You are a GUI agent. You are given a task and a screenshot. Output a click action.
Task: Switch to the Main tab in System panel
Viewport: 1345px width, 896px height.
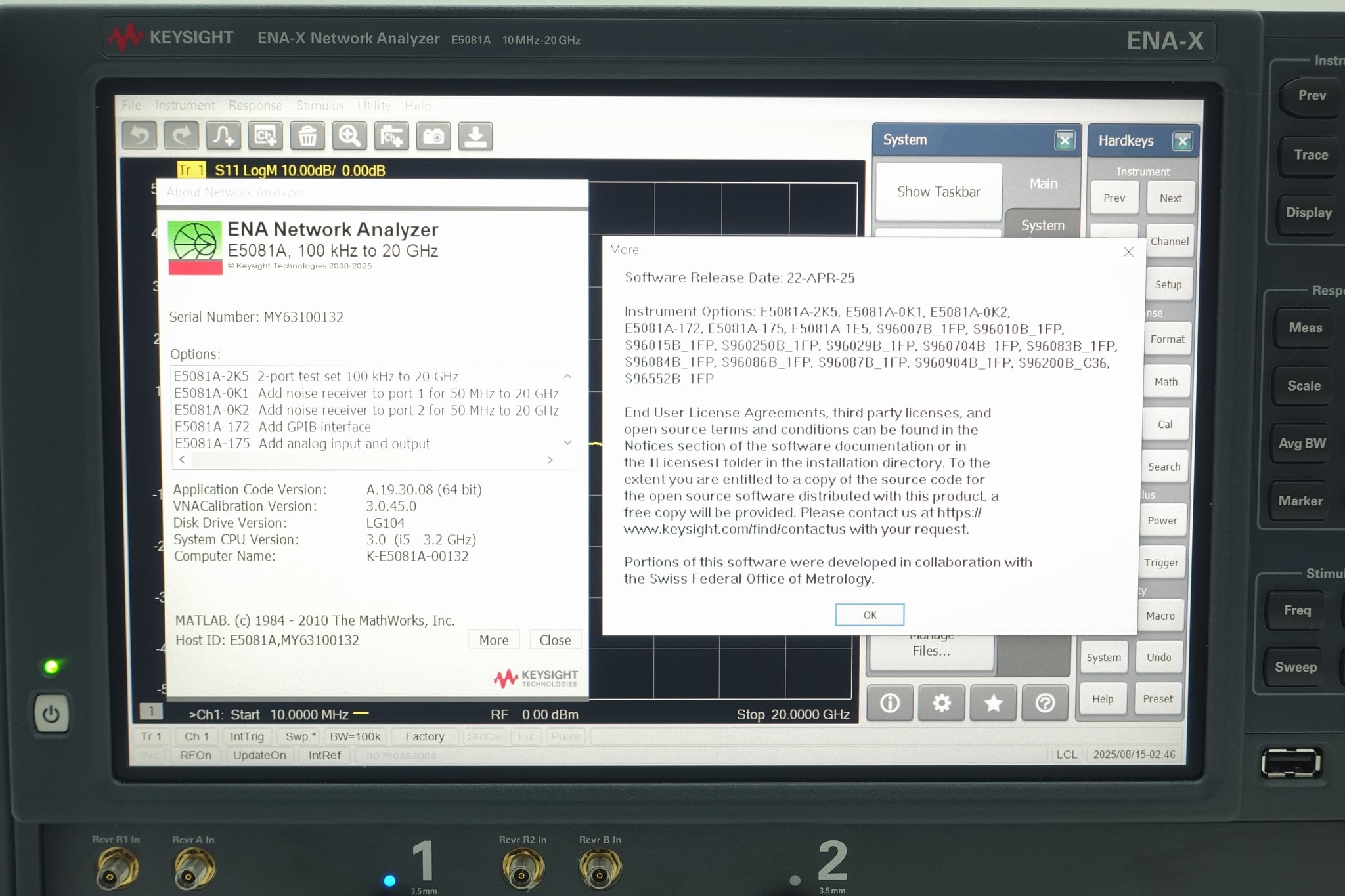[1043, 184]
